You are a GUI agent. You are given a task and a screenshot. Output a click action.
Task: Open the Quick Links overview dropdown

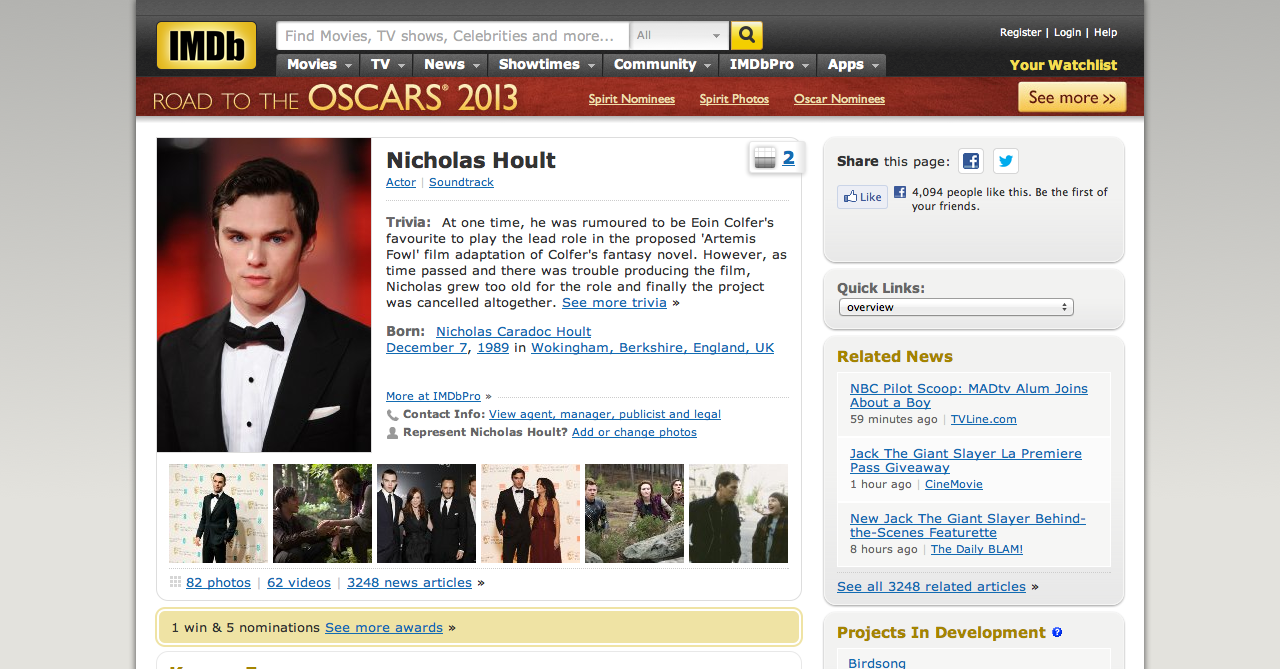[956, 307]
